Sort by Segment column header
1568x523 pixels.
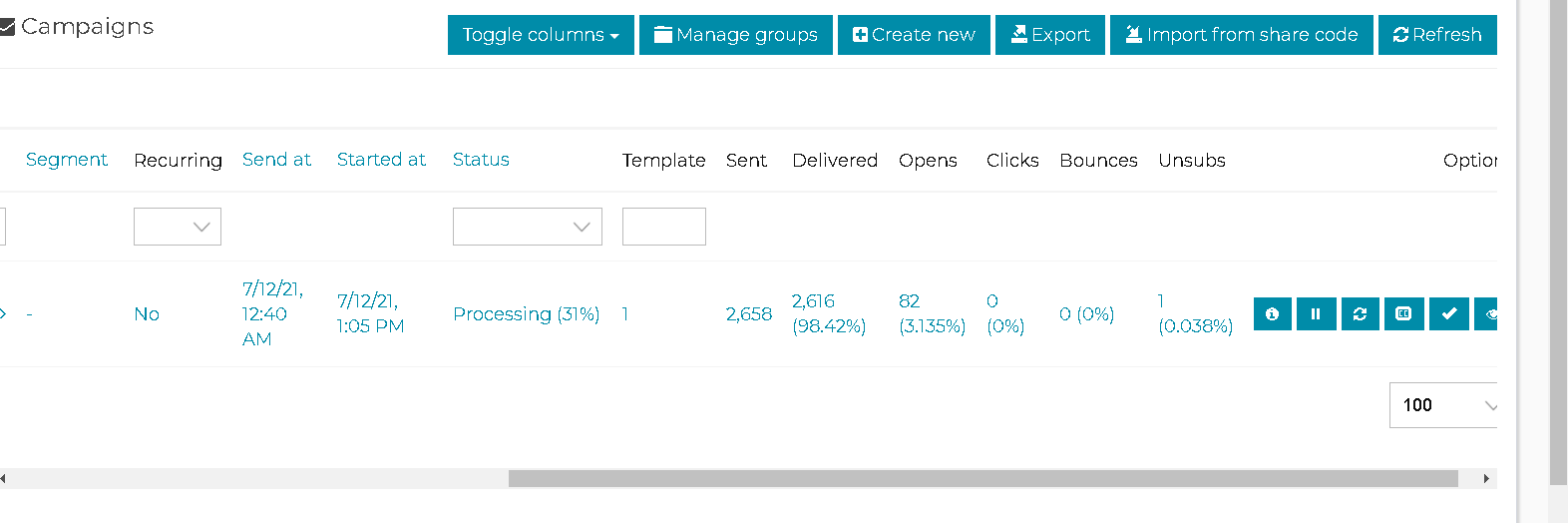point(67,160)
